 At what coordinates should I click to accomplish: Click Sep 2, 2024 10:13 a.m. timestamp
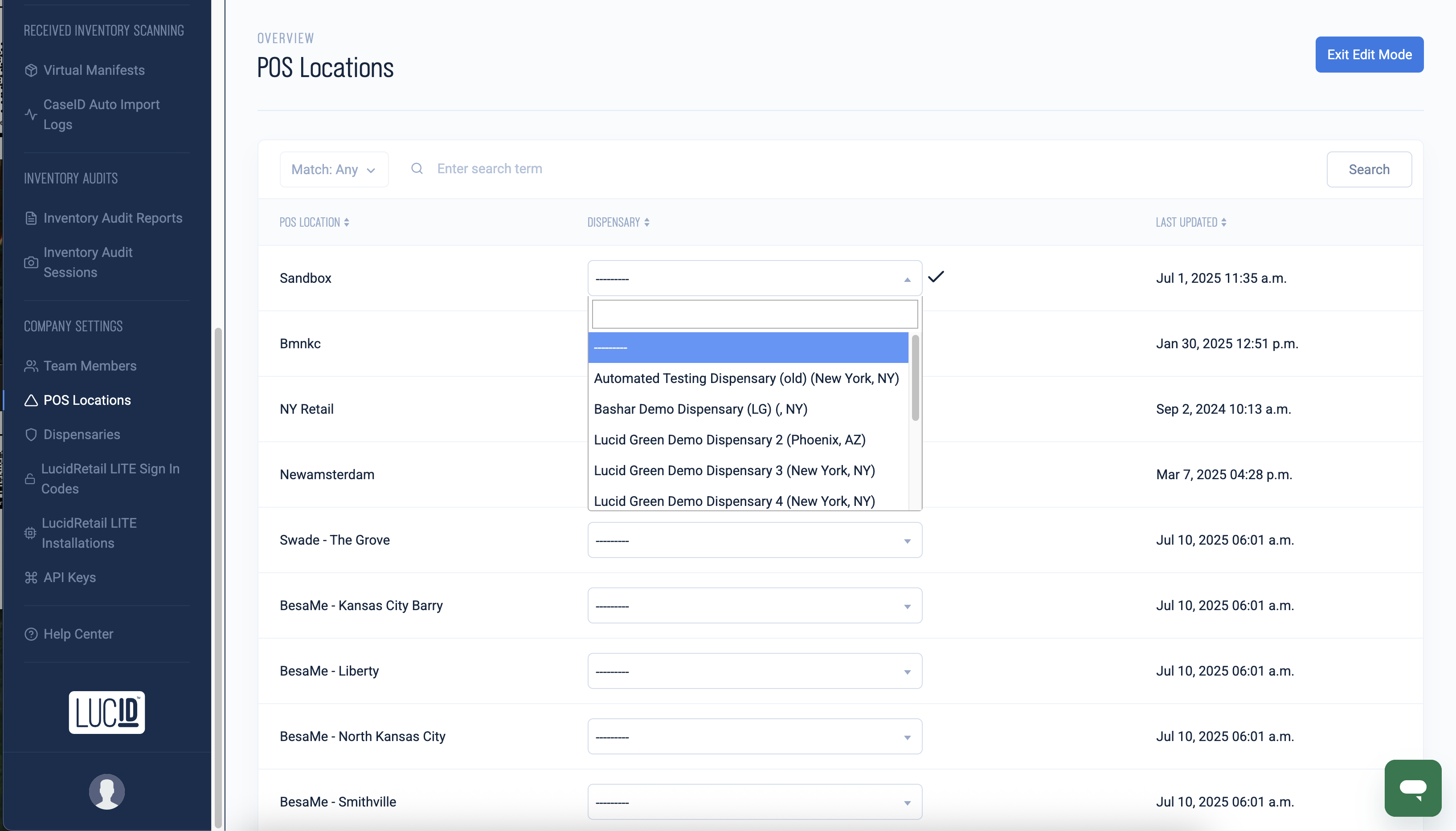(x=1223, y=409)
